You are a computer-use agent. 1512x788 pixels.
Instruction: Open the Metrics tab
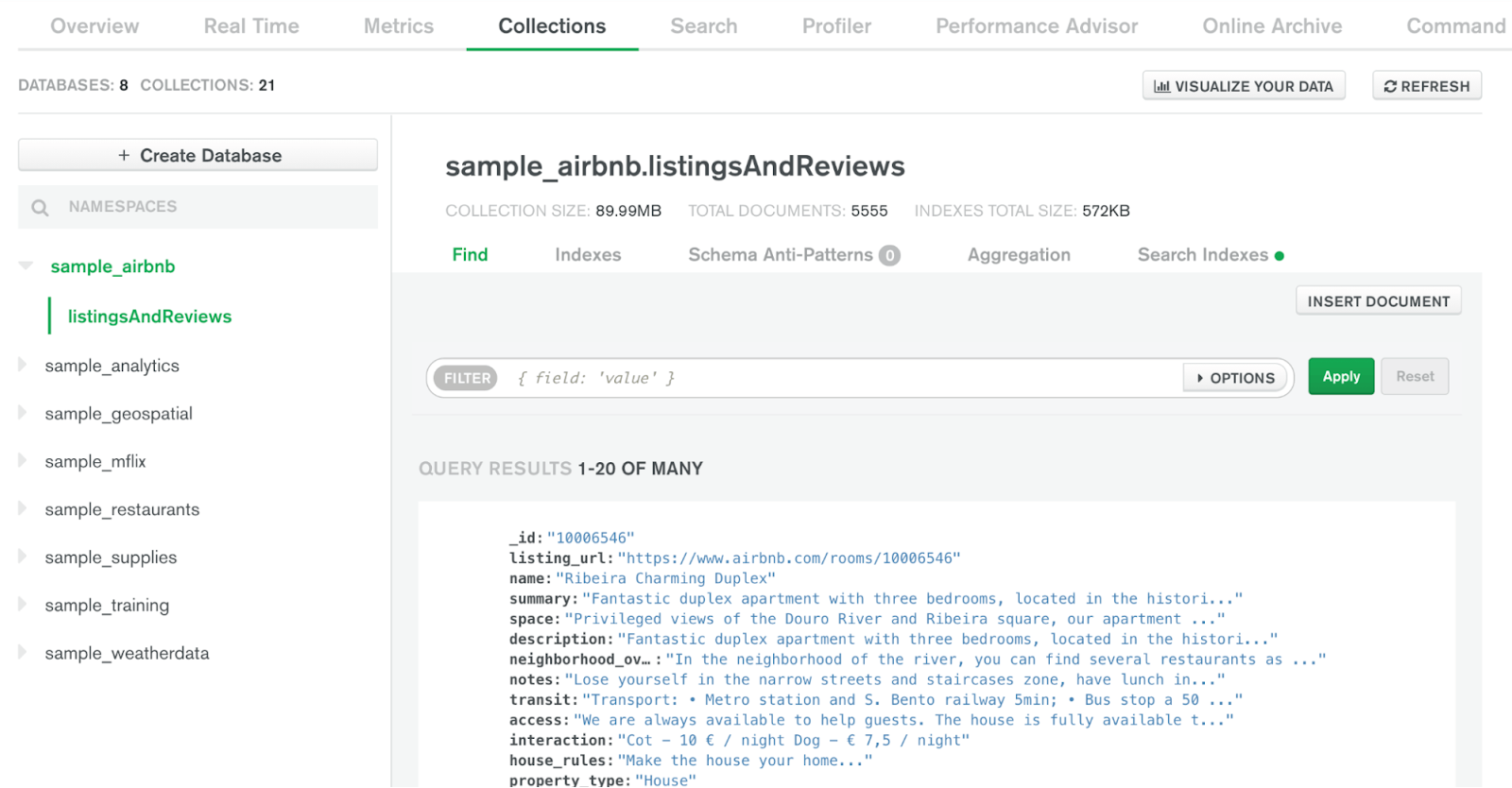[399, 26]
